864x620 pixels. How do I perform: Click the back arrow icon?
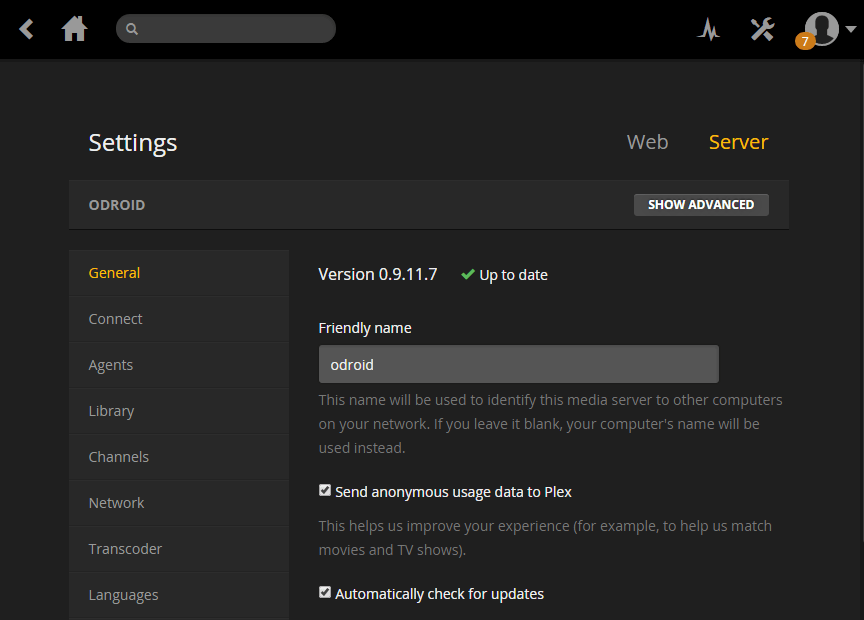tap(27, 29)
